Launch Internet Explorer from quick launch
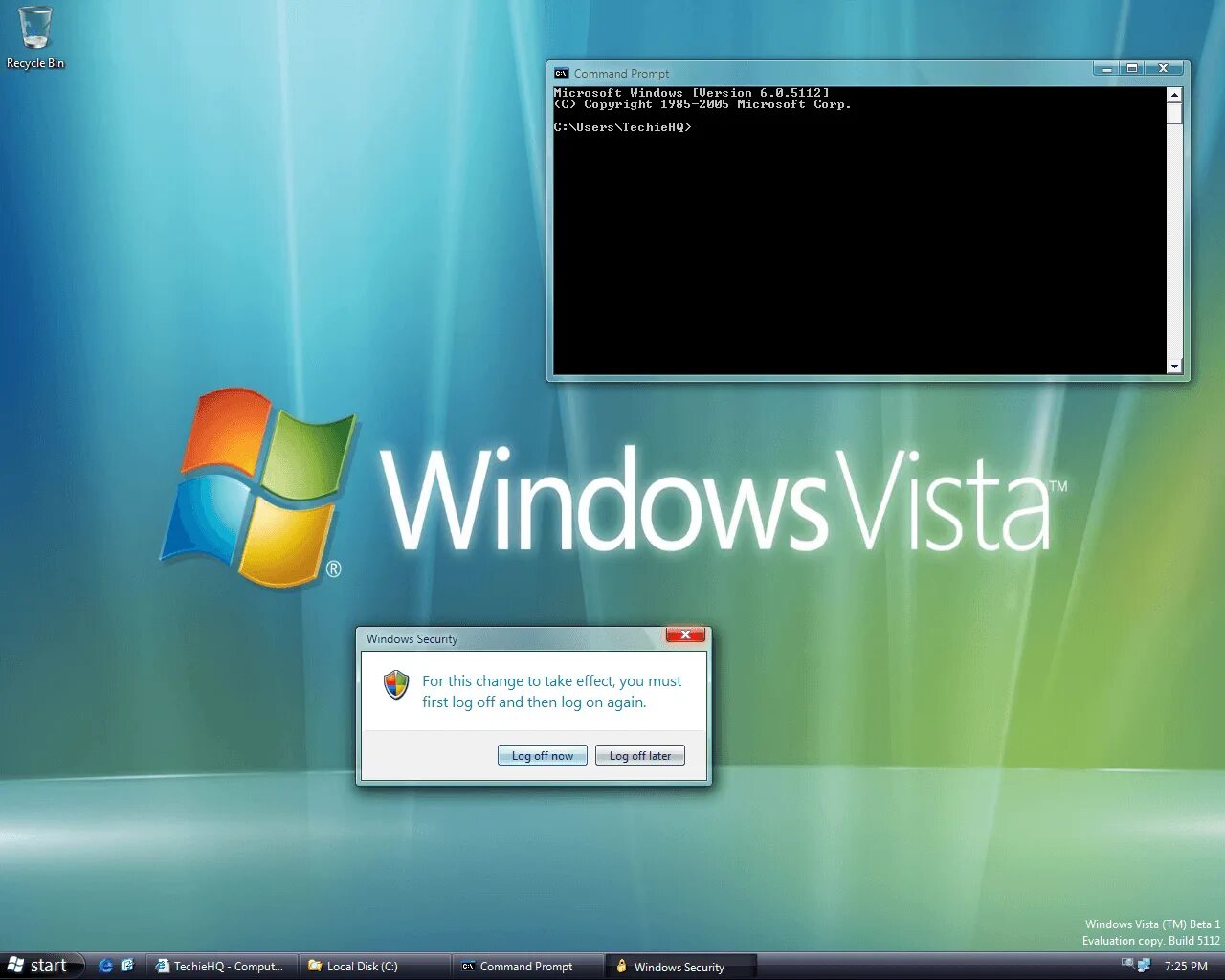This screenshot has width=1225, height=980. point(105,966)
